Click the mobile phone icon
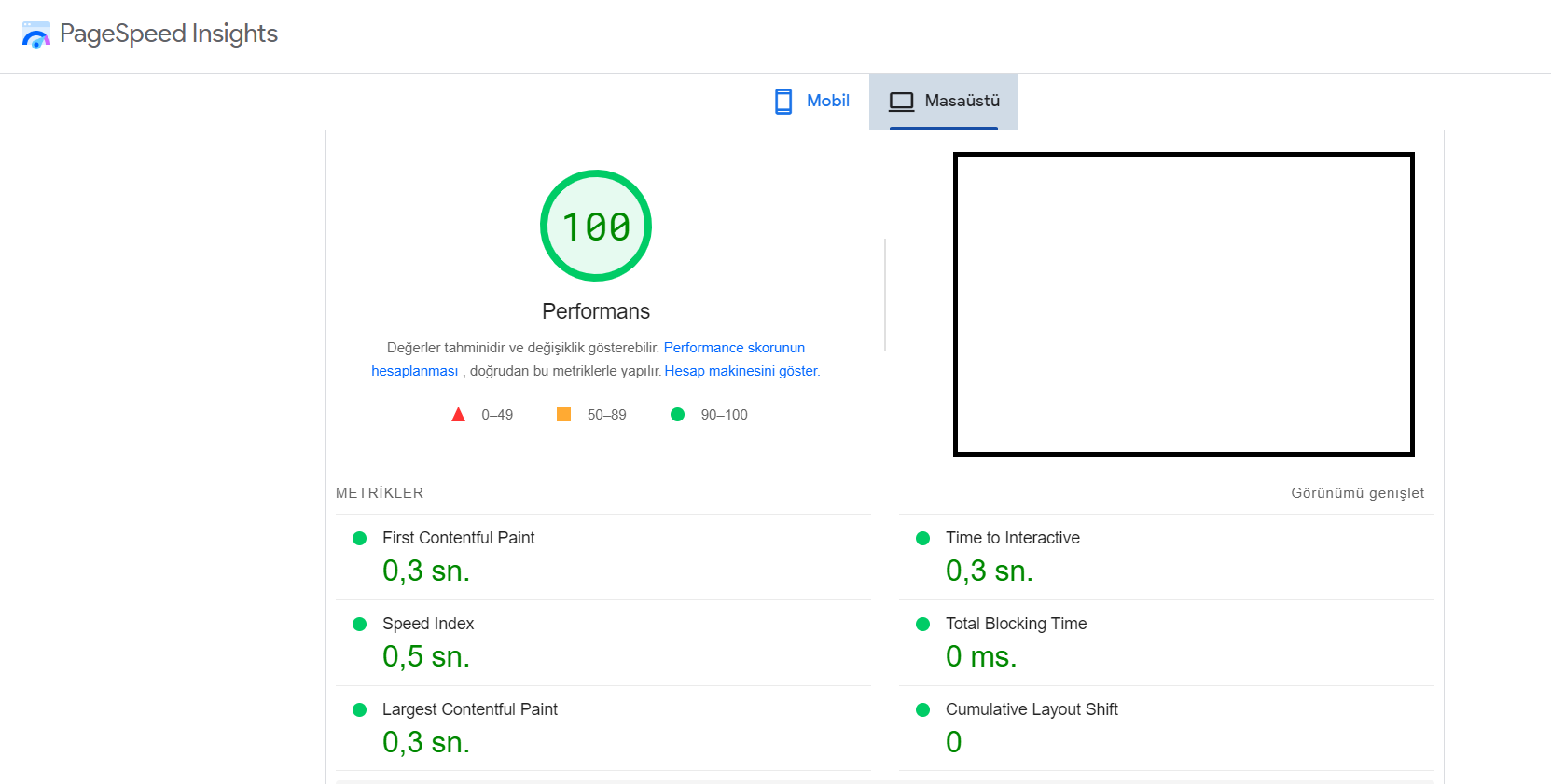The height and width of the screenshot is (784, 1551). 783,101
